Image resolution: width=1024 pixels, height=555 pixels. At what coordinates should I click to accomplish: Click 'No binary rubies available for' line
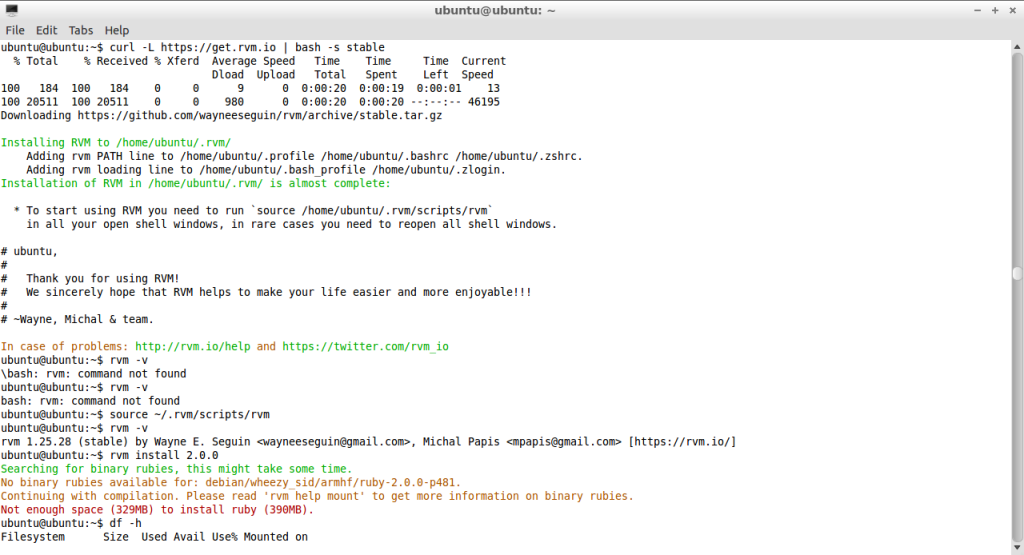(x=231, y=483)
